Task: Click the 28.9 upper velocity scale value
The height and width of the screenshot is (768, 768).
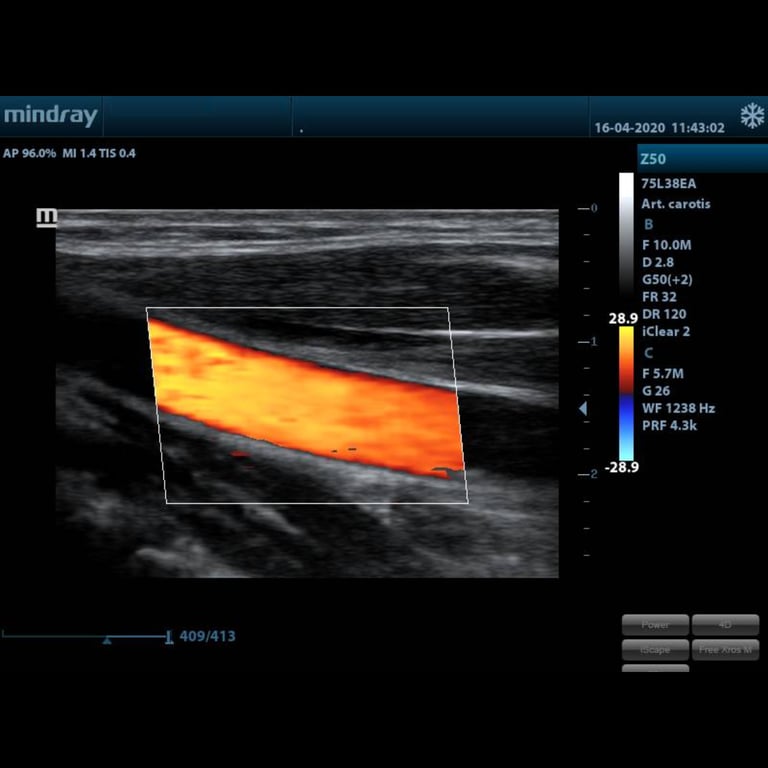Action: (623, 318)
